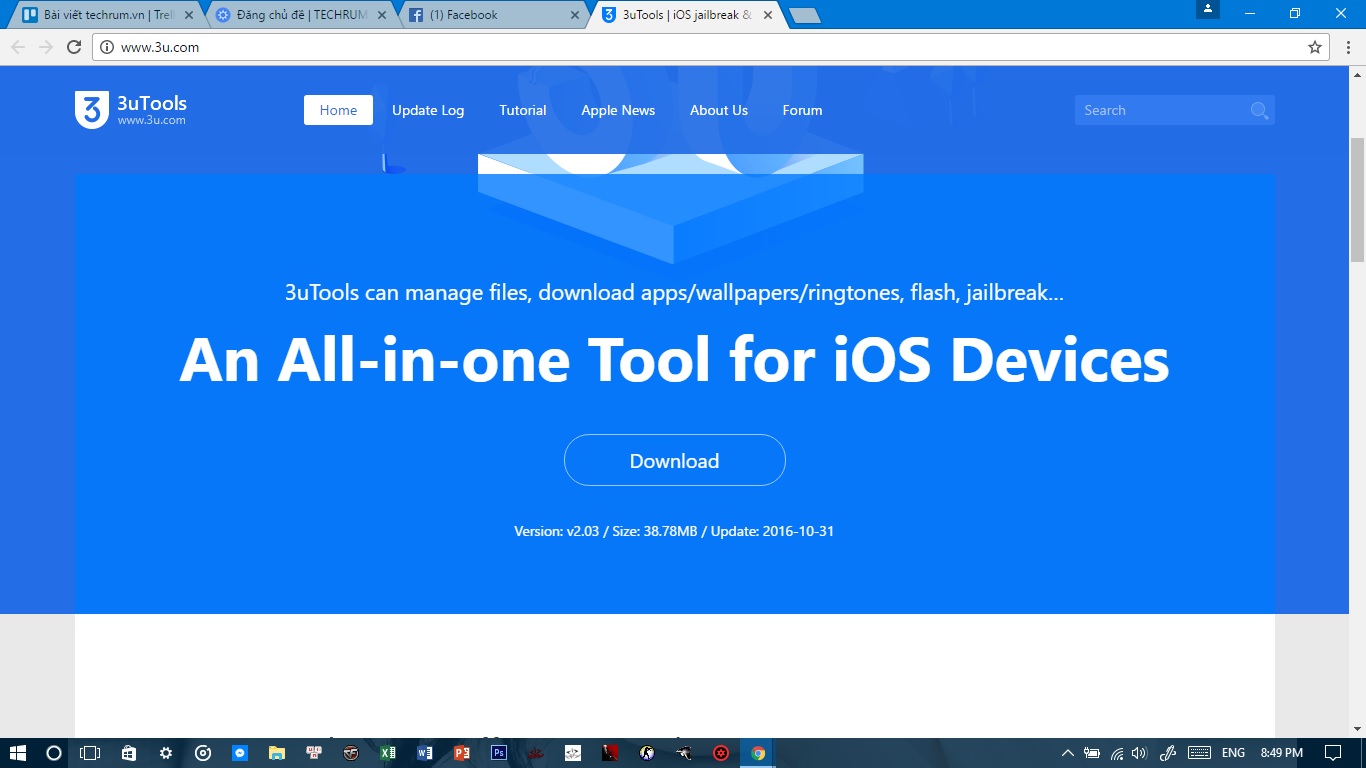The width and height of the screenshot is (1366, 768).
Task: Open Settings gear on the taskbar
Action: pyautogui.click(x=166, y=753)
